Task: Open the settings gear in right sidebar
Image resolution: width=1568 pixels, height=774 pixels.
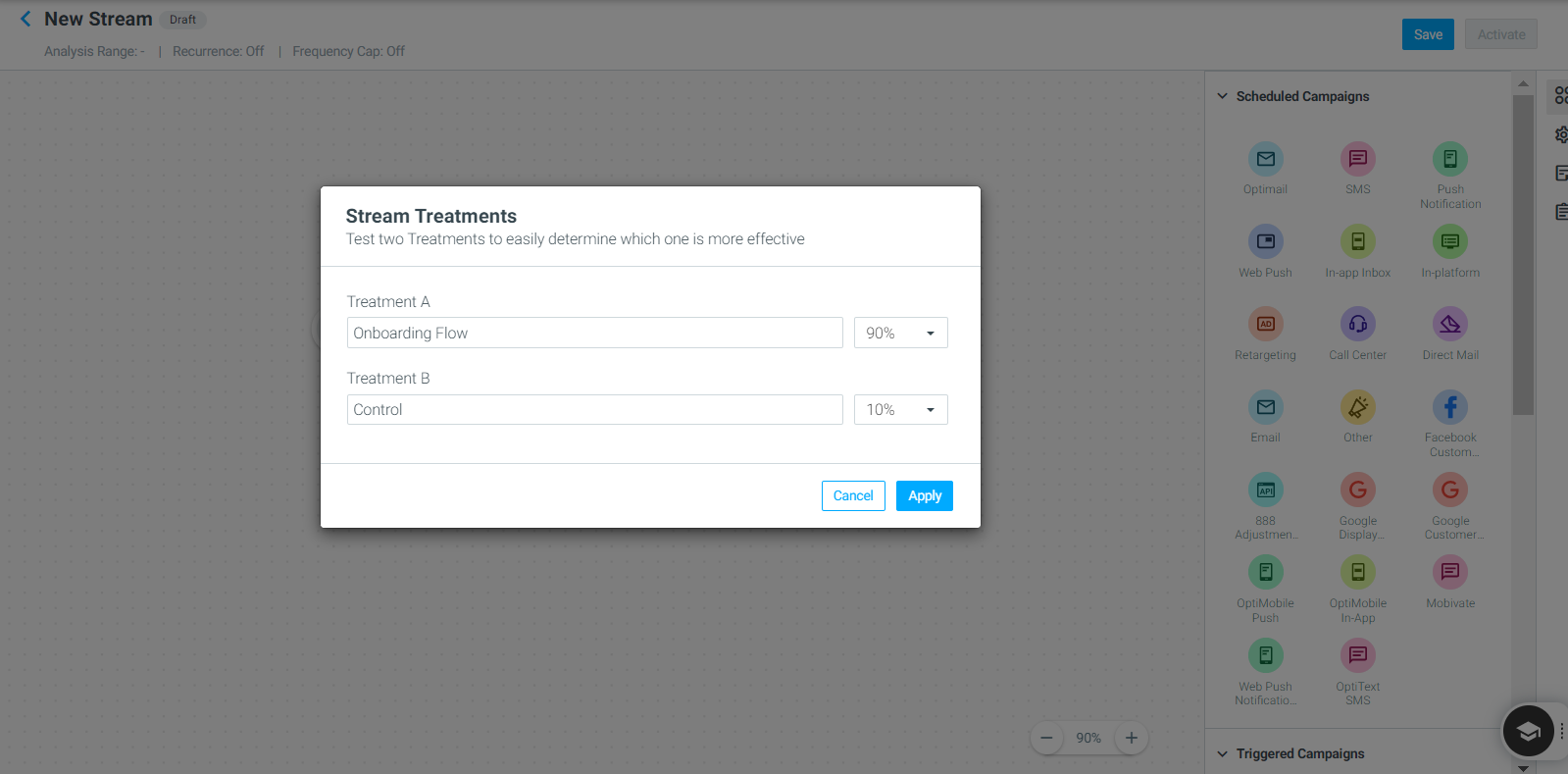Action: (1561, 135)
